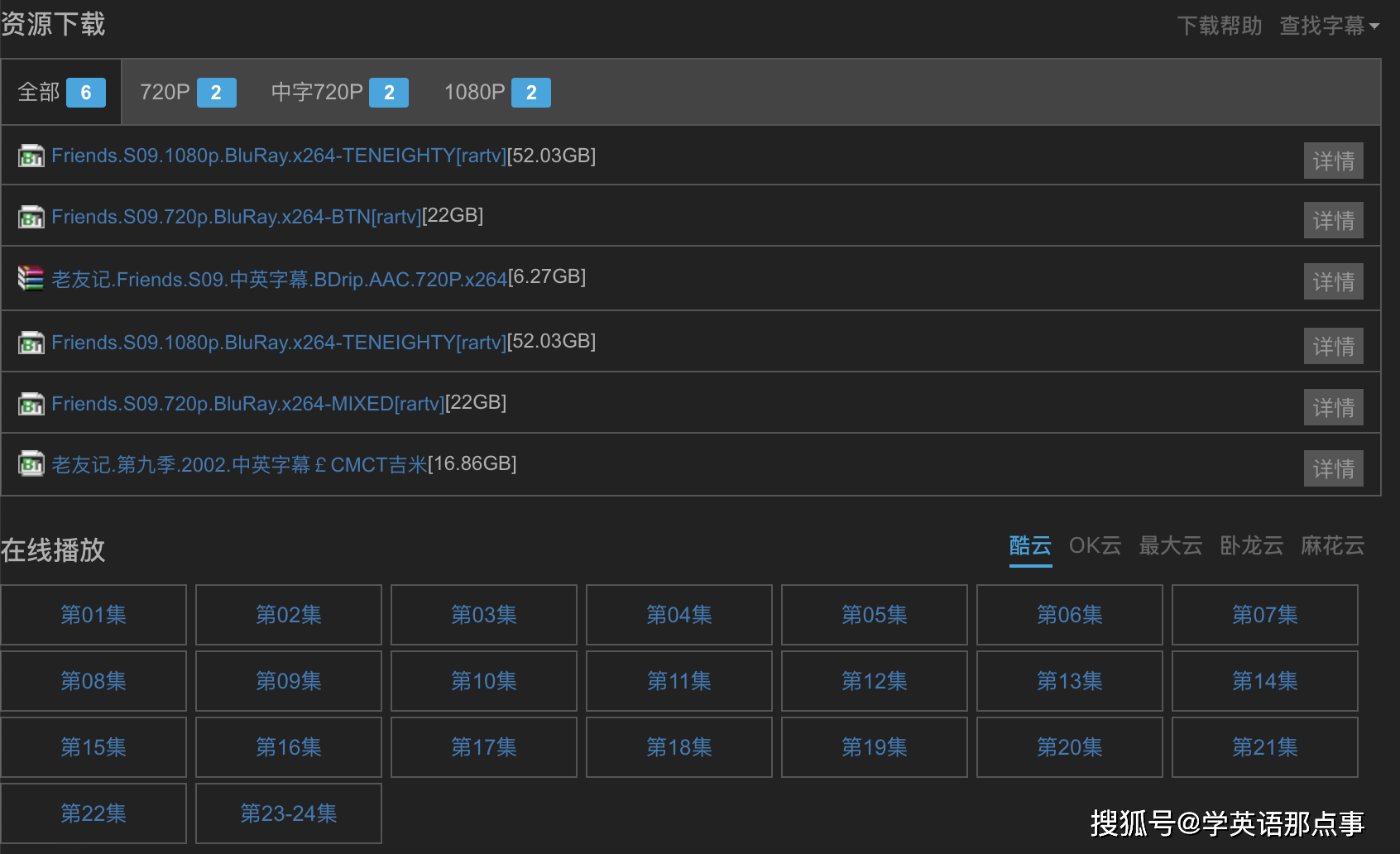The height and width of the screenshot is (854, 1400).
Task: Play episode 第01集
Action: coord(93,615)
